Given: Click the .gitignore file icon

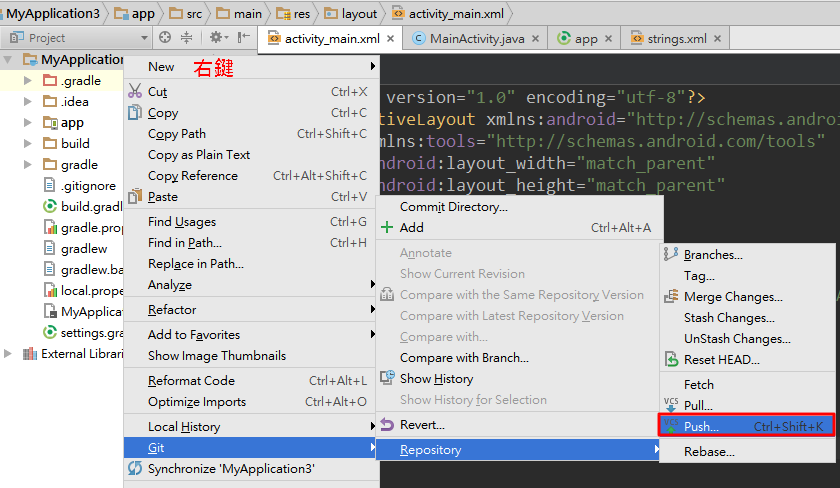Looking at the screenshot, I should point(49,185).
